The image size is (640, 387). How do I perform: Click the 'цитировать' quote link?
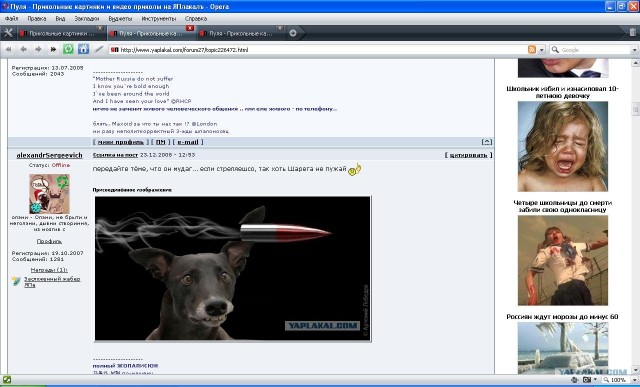tap(468, 155)
